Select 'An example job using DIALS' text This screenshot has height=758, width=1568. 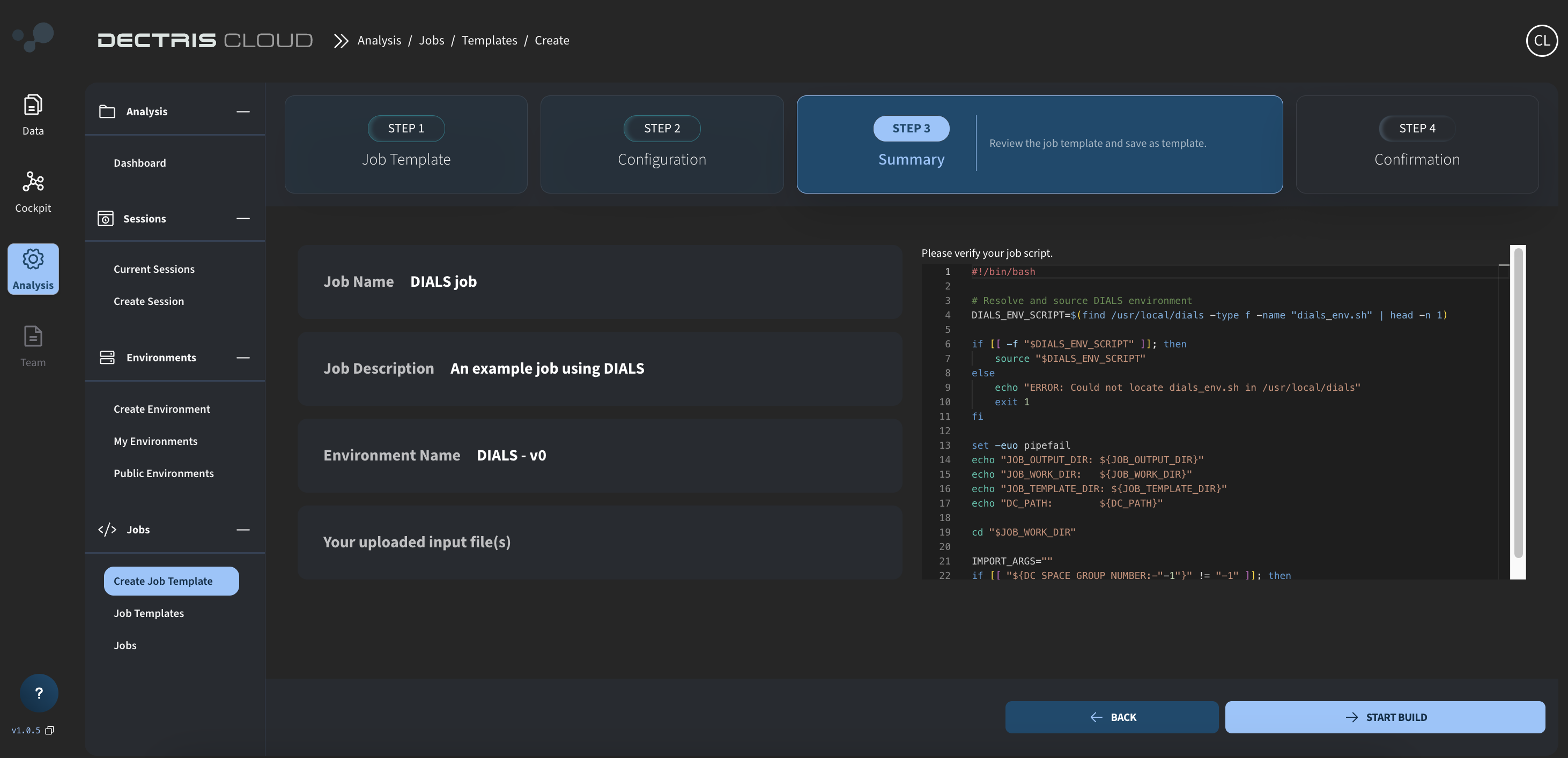coord(546,369)
